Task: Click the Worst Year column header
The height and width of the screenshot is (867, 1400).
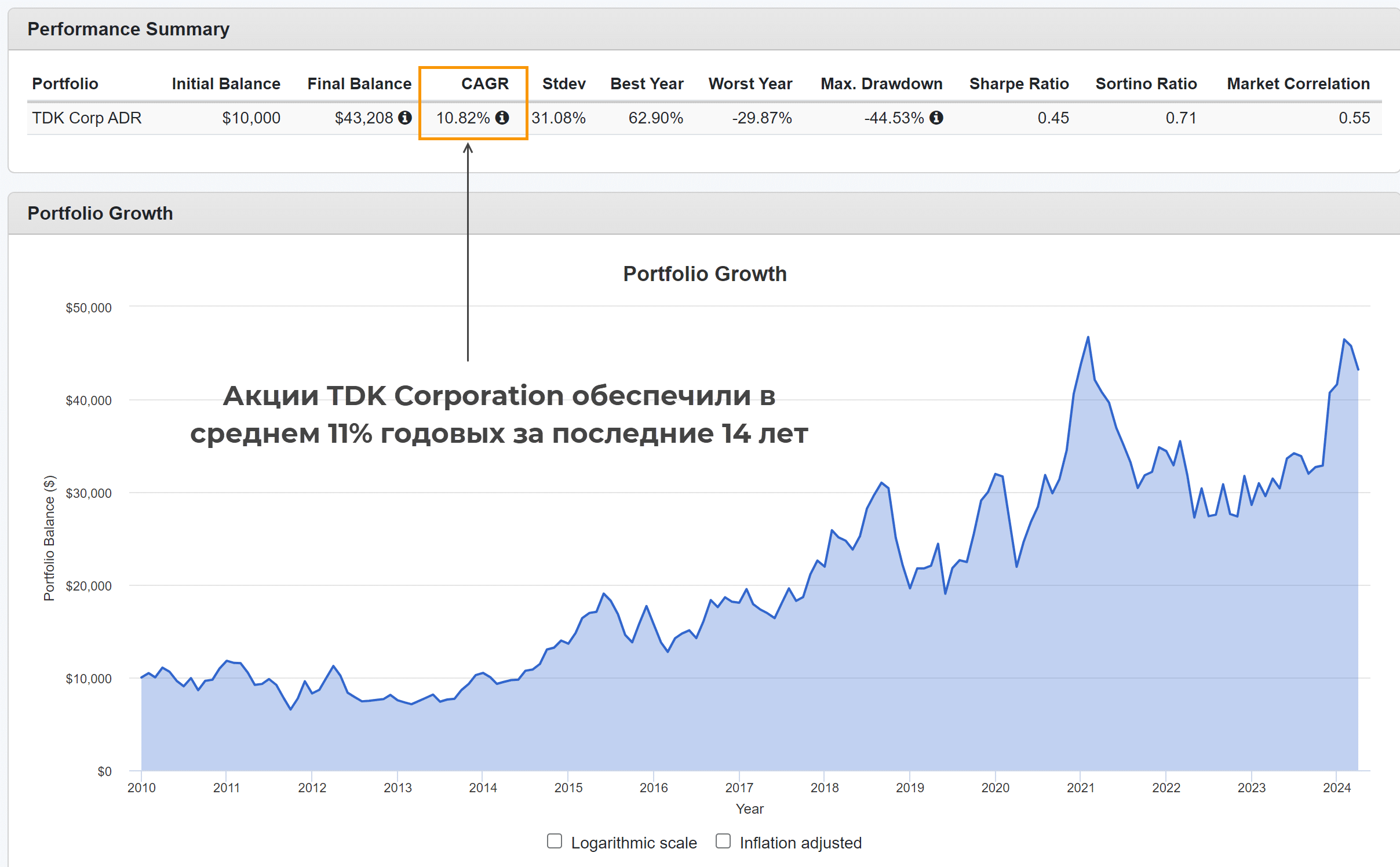Action: tap(750, 83)
